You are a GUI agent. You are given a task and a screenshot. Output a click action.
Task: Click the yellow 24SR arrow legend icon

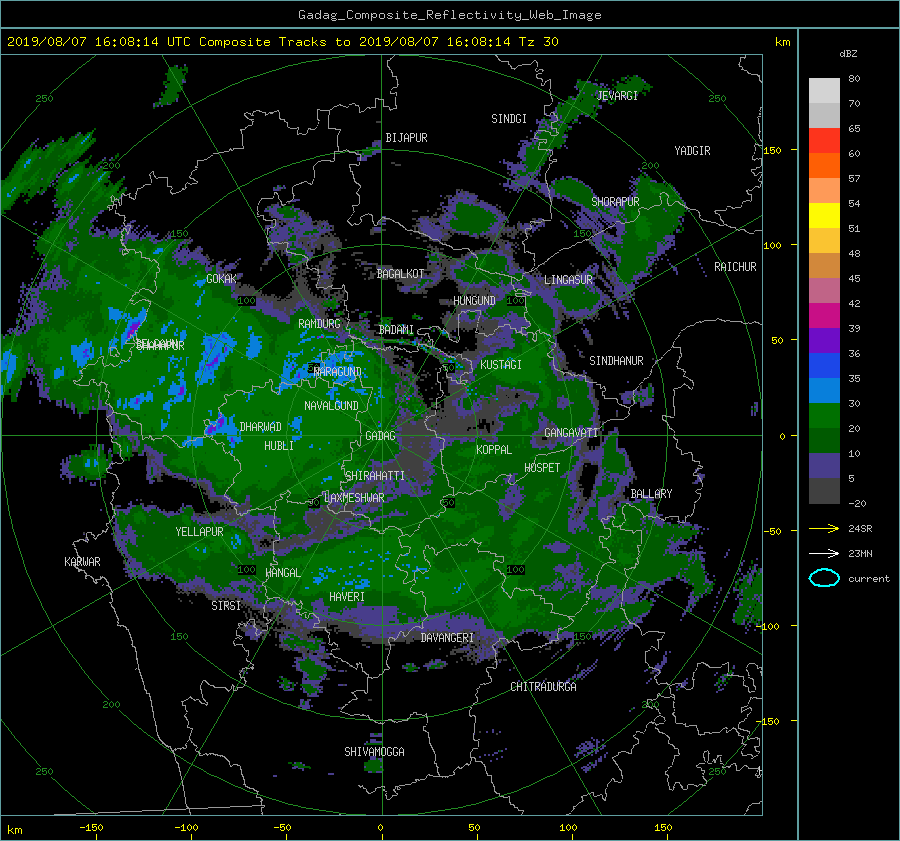point(824,528)
